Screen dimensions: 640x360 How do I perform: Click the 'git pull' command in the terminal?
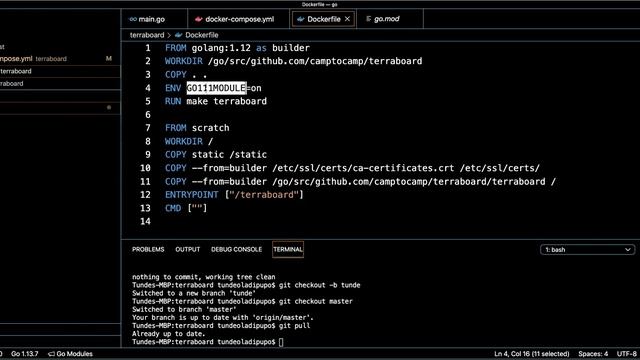pos(294,326)
